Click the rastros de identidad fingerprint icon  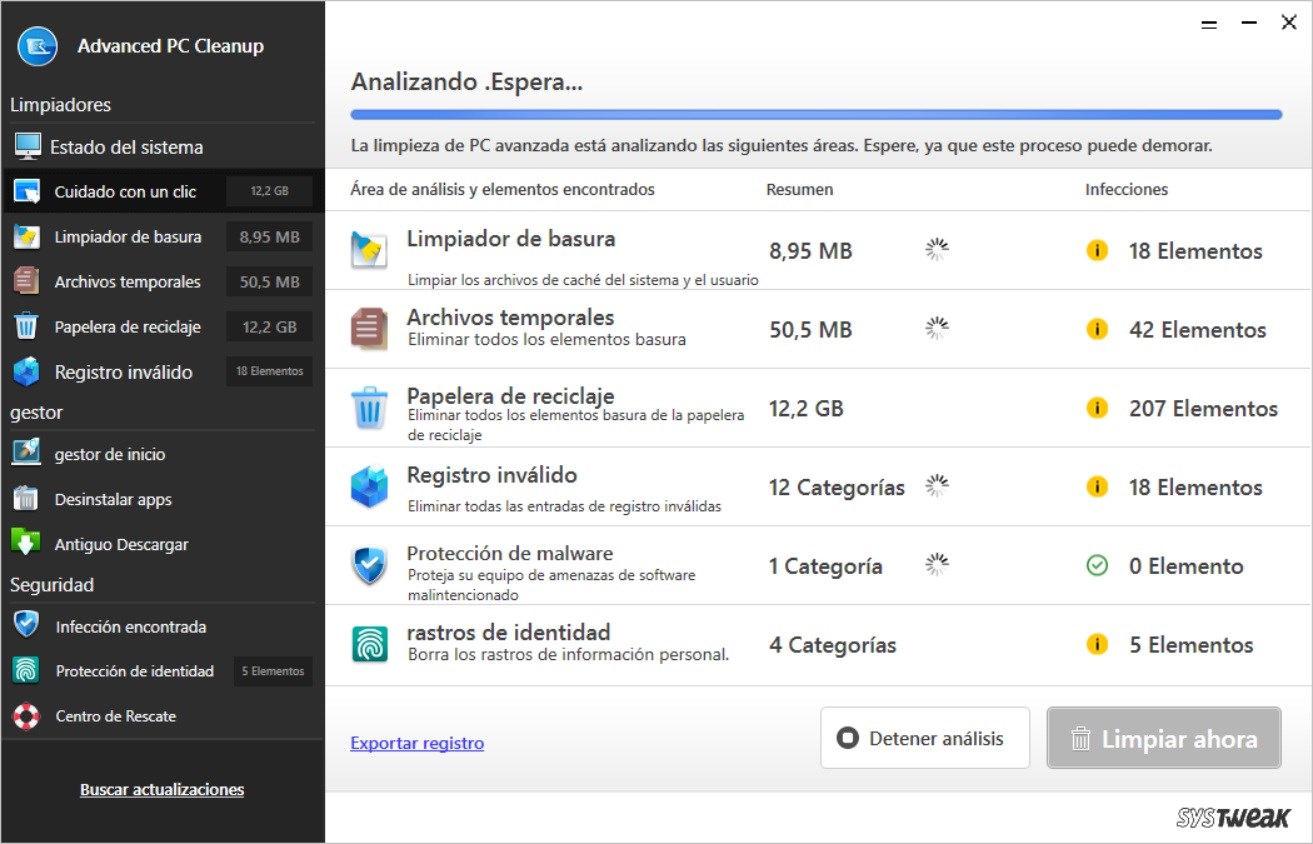pos(369,644)
